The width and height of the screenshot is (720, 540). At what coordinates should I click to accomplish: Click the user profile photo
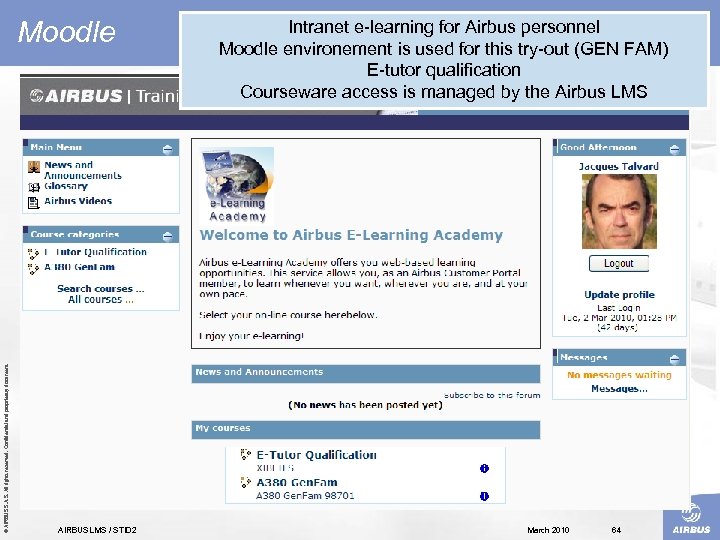(619, 211)
